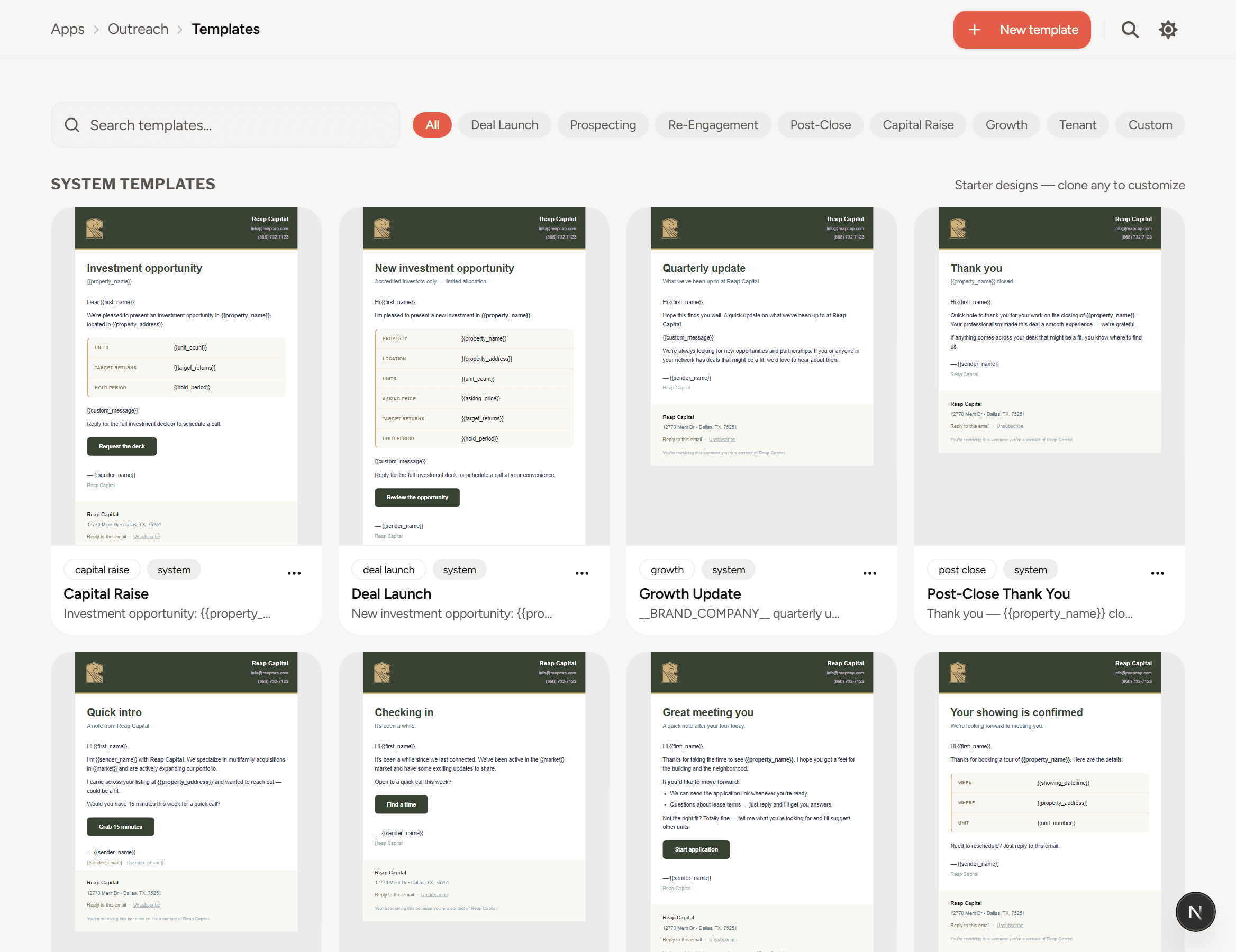This screenshot has height=952, width=1236.
Task: Click the Start application button
Action: click(696, 849)
